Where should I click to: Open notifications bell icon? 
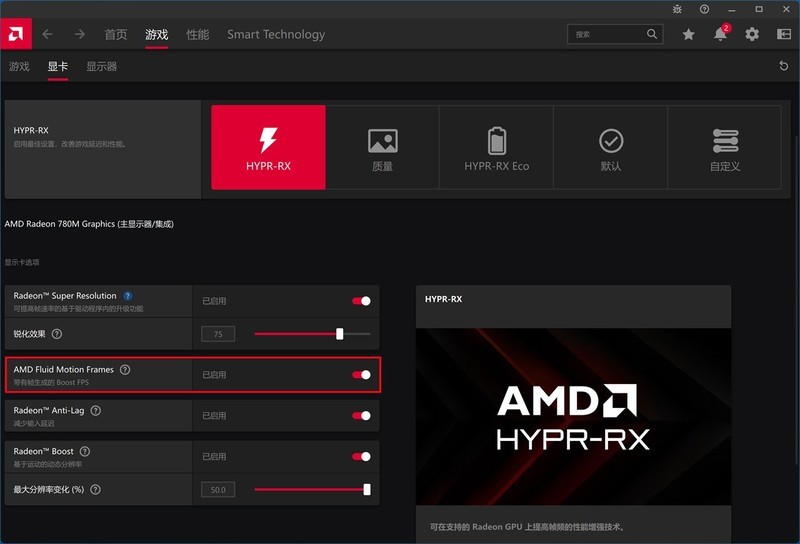pyautogui.click(x=720, y=34)
